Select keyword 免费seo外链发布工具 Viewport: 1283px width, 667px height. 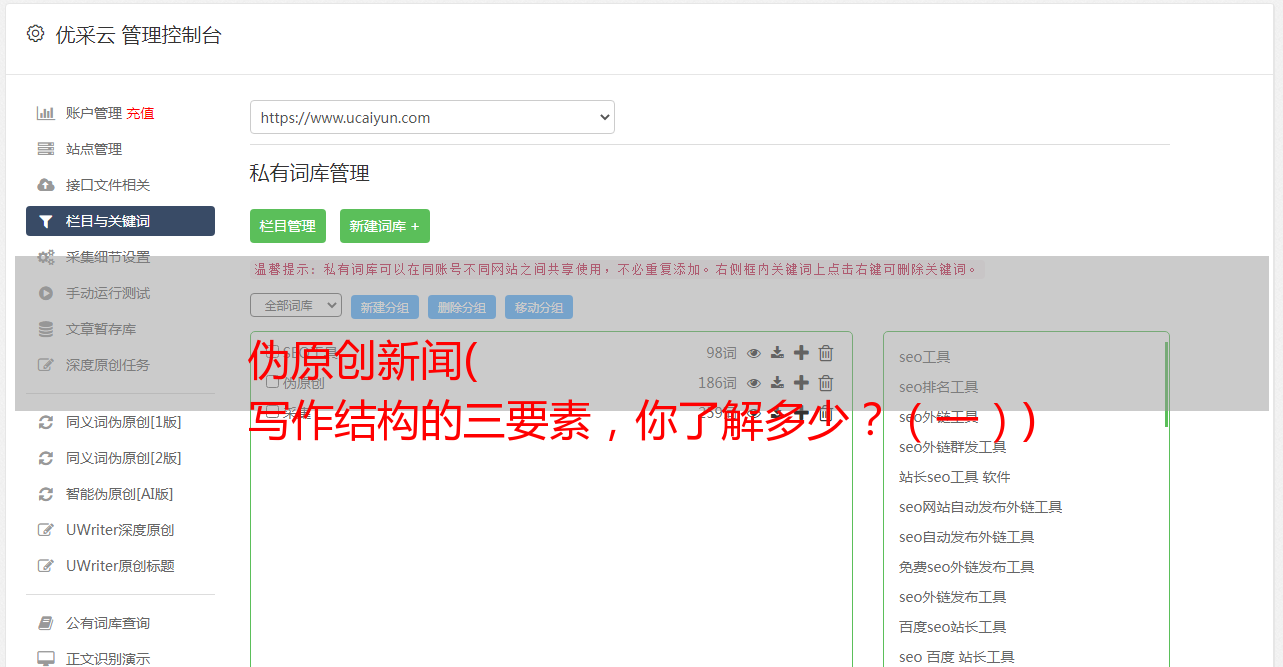[x=967, y=567]
